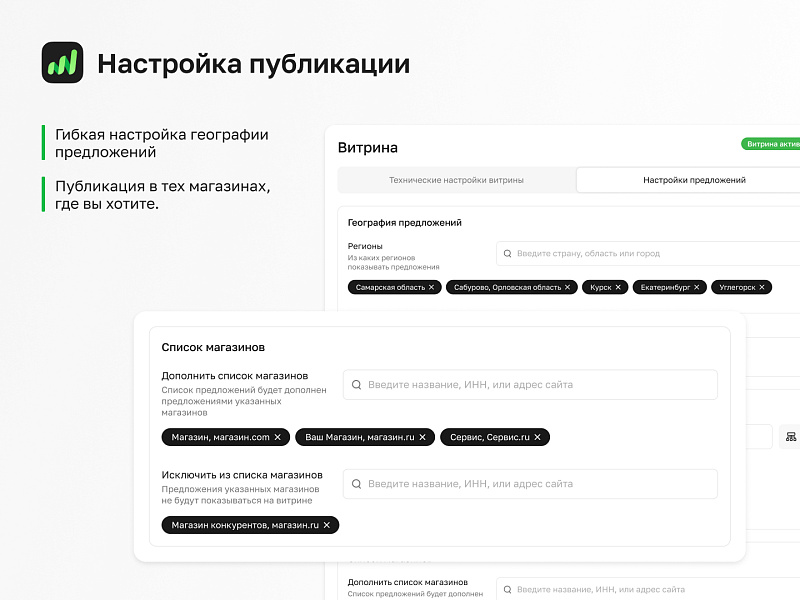Screen dimensions: 800x600
Task: Click the magnifier icon in the Исключить field
Action: pos(356,484)
